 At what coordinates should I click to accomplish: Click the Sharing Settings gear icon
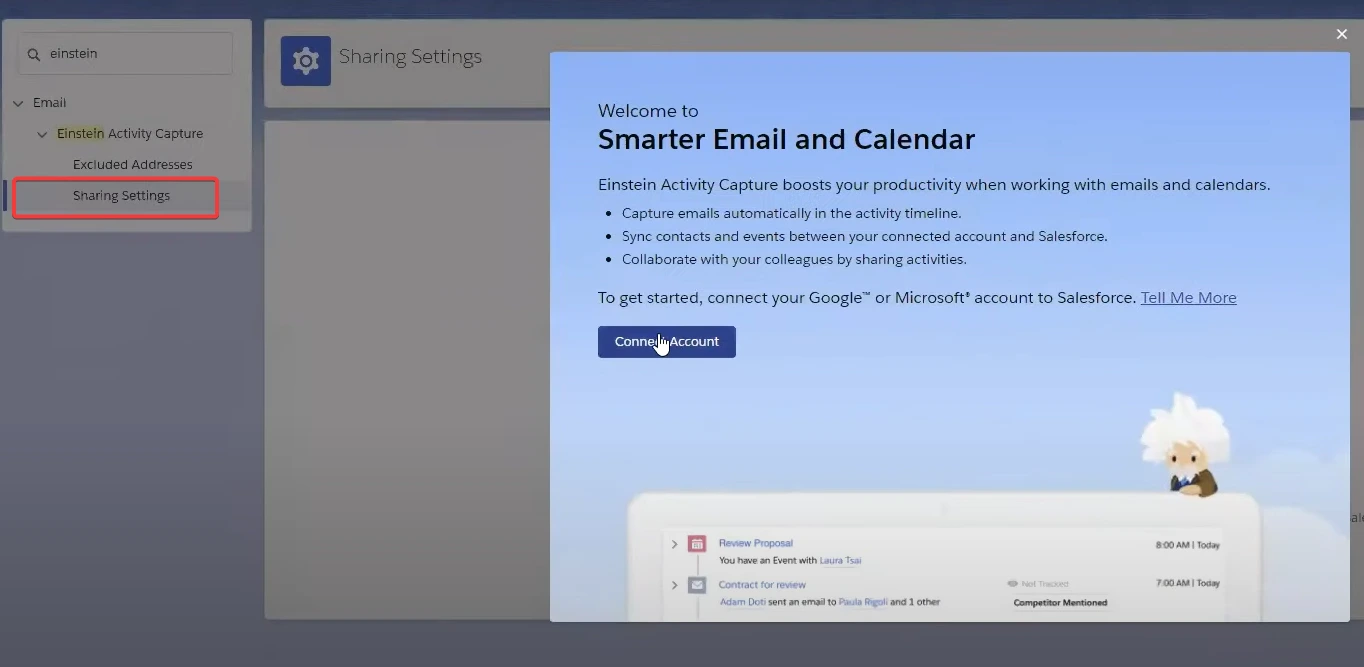click(306, 61)
